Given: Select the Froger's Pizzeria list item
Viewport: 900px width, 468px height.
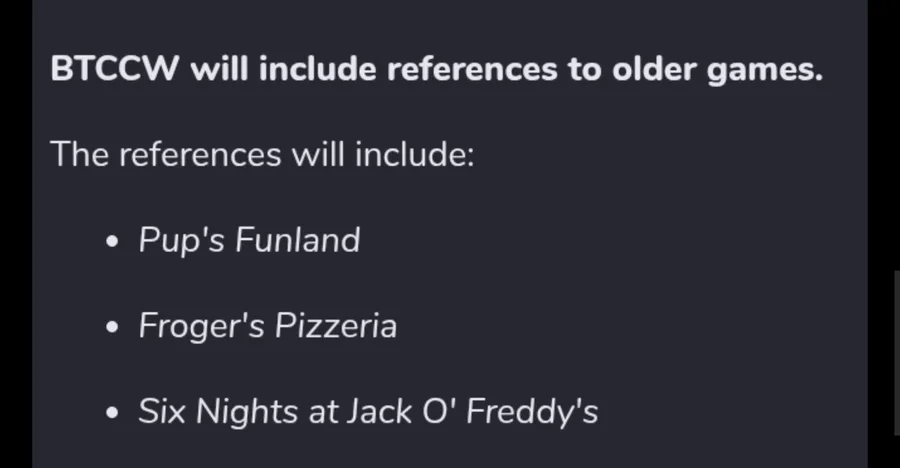Looking at the screenshot, I should tap(267, 326).
